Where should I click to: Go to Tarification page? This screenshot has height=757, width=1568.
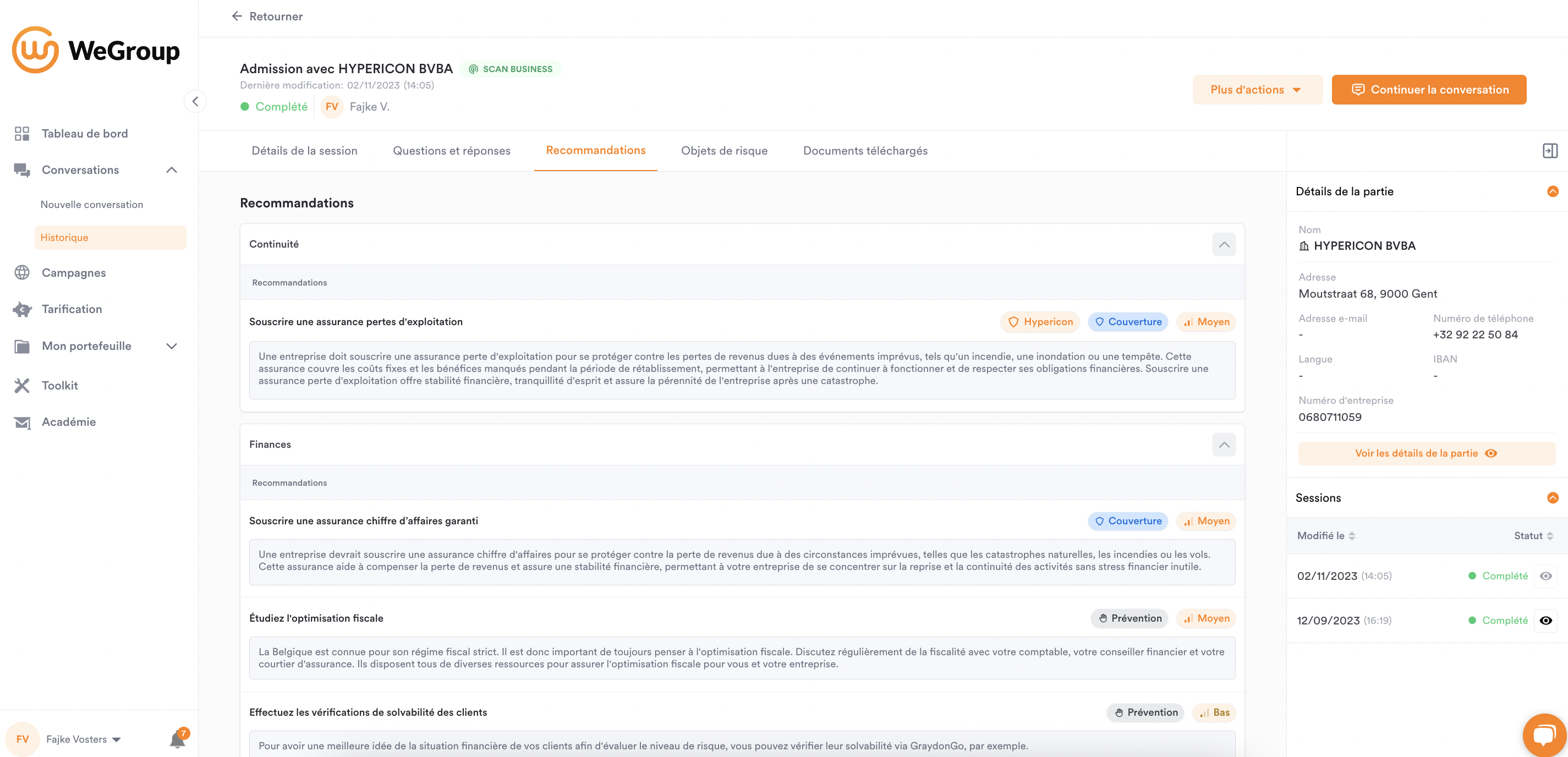72,309
